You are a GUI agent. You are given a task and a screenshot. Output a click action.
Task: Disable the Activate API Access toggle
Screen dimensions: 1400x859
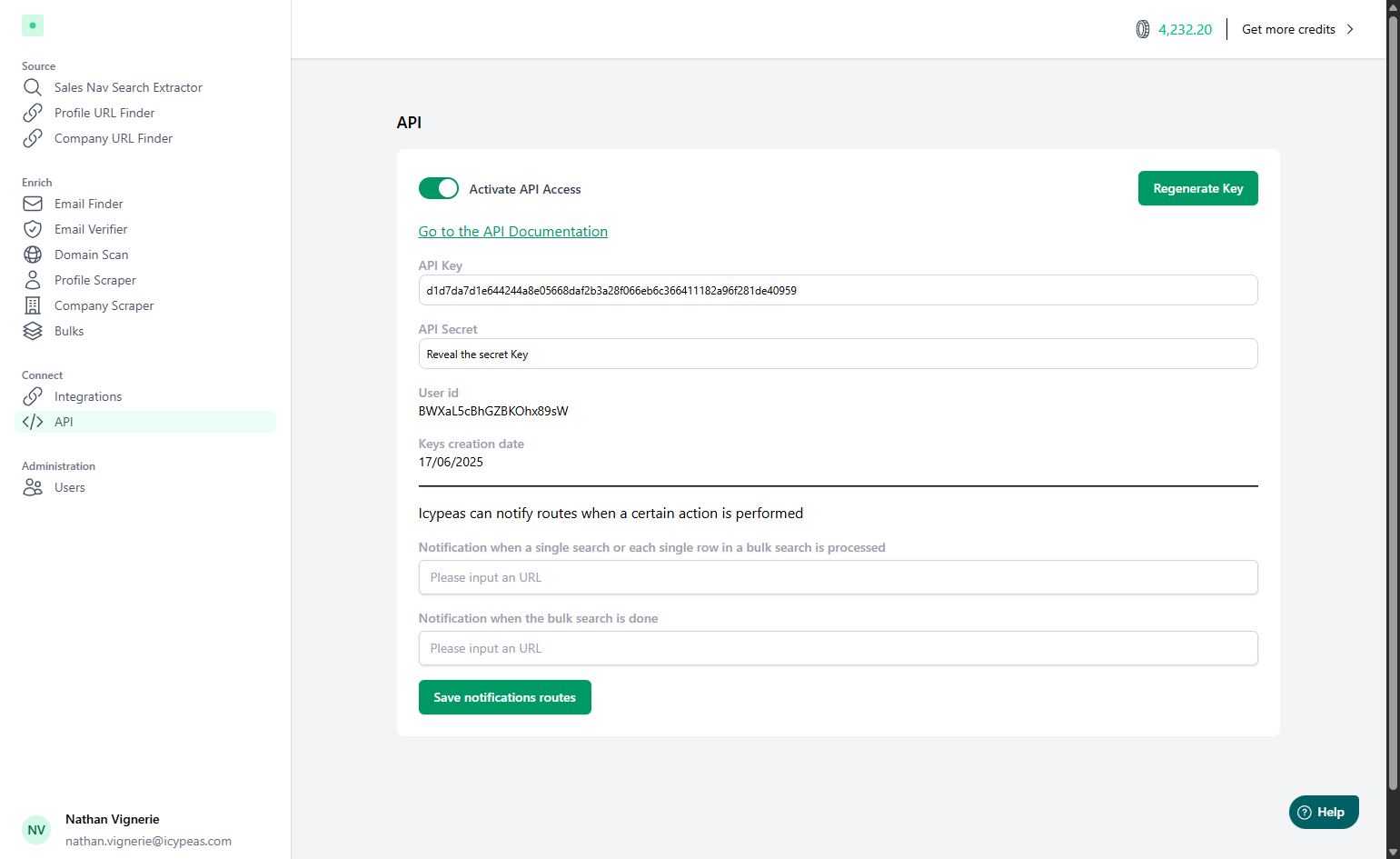coord(439,188)
